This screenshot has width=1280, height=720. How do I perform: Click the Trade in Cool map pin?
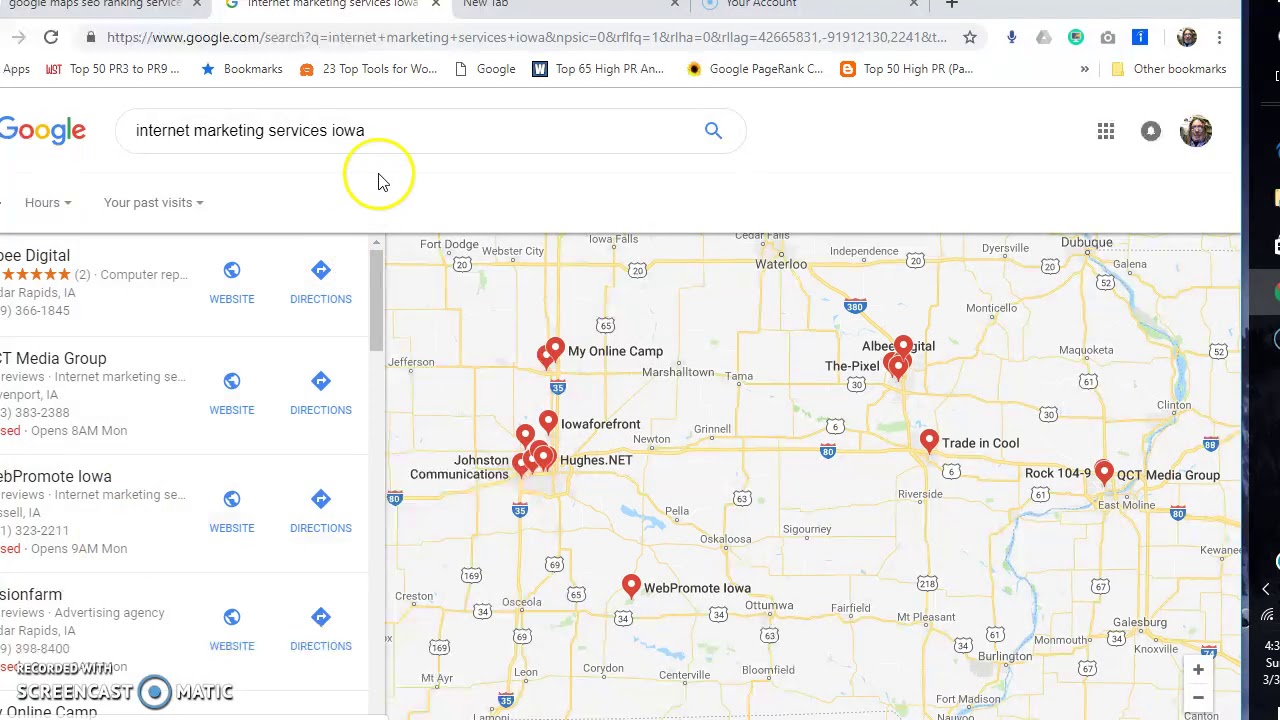(929, 441)
